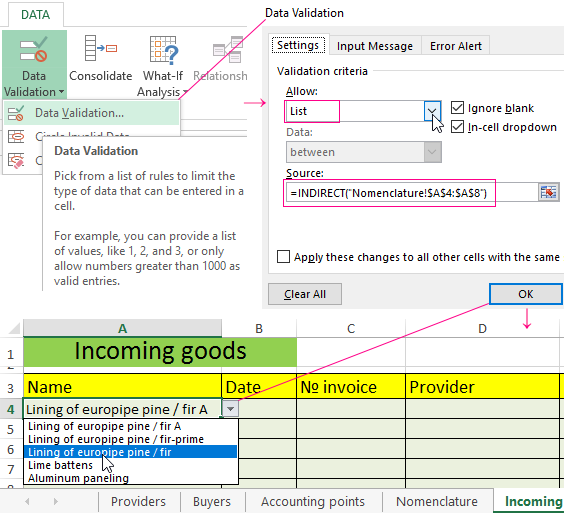Expand the Data Validation dropdown arrow in the ribbon
The image size is (564, 514).
point(61,92)
